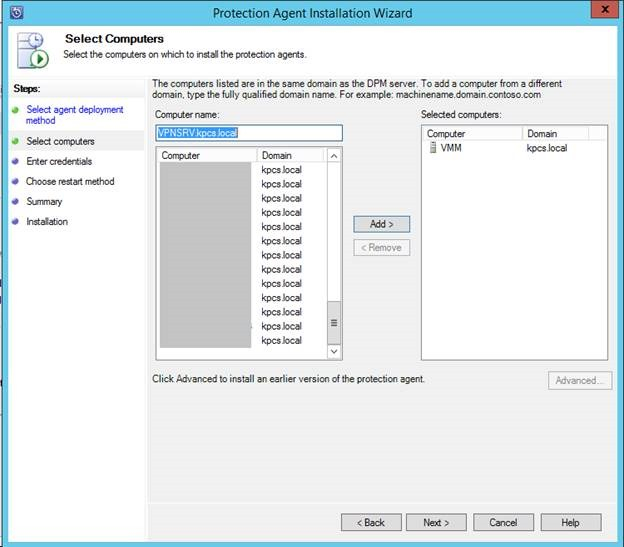
Task: Click blue bullet beside Installation step
Action: [x=15, y=222]
